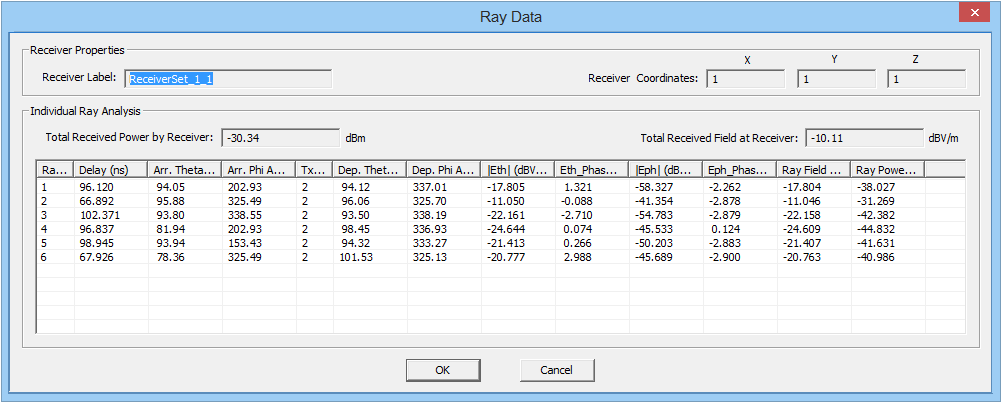Click the Ray Field column header
Screen dimensions: 1002x404
click(813, 170)
